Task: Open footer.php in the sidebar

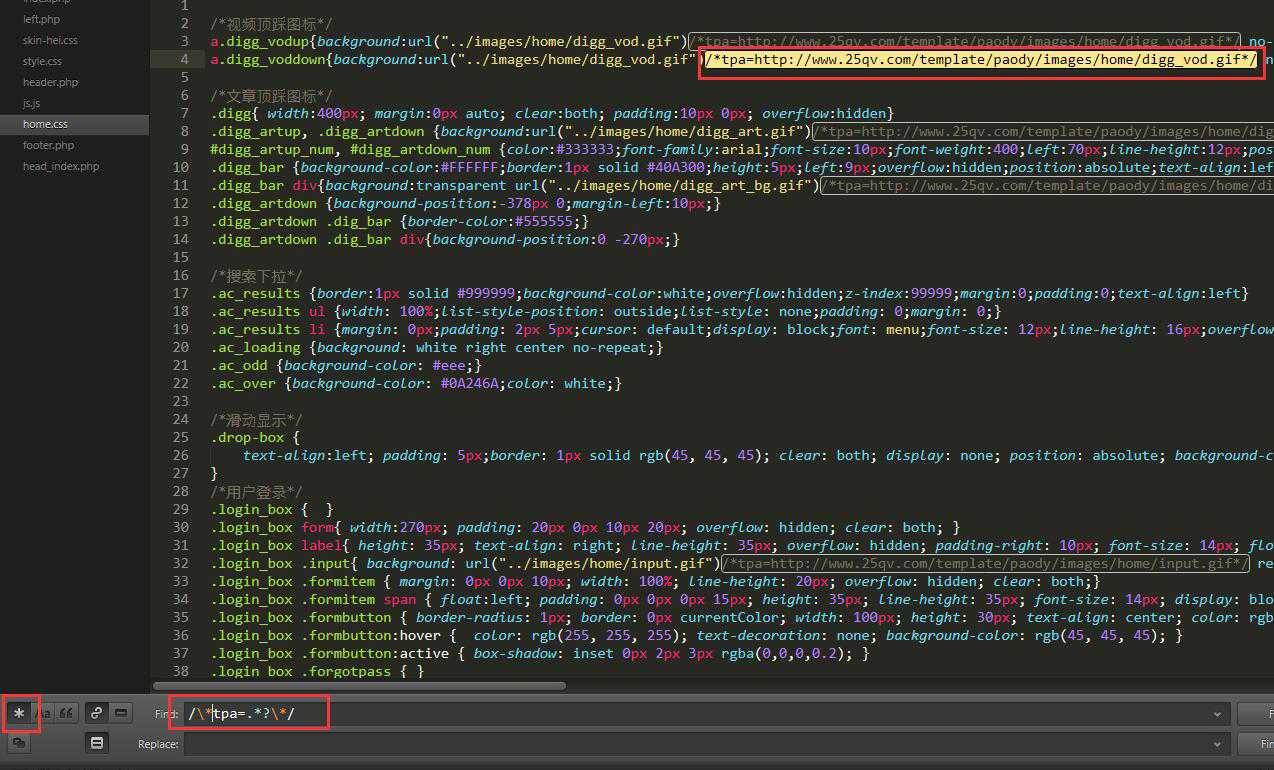Action: click(48, 145)
